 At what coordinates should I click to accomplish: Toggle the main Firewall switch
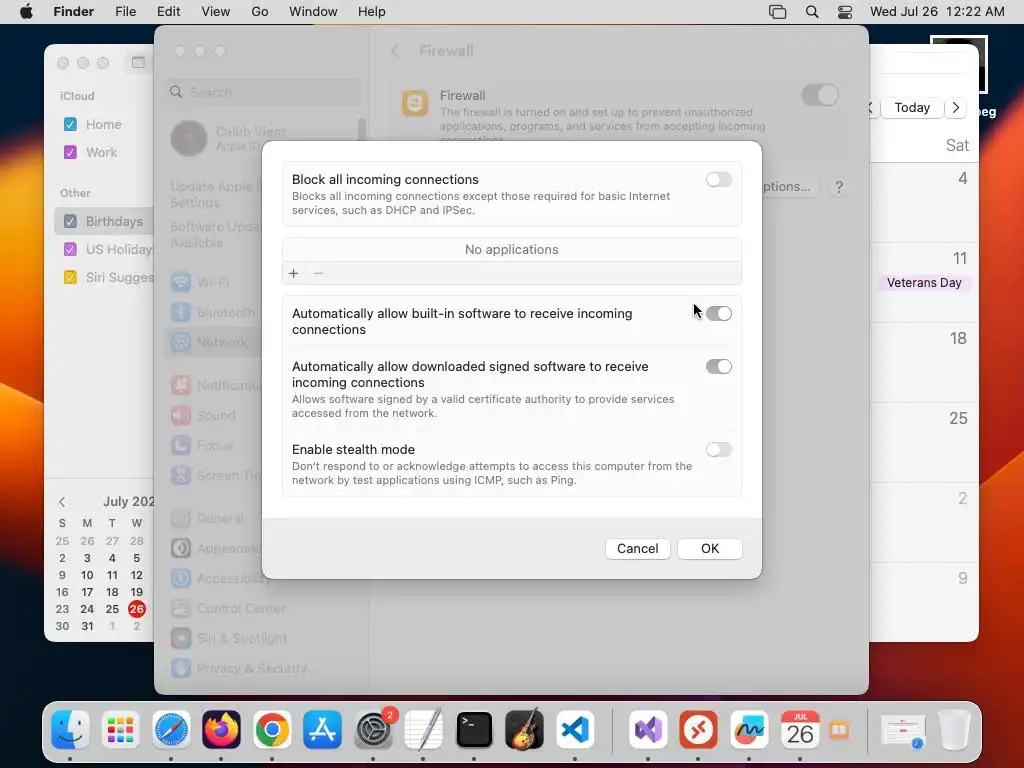click(820, 95)
